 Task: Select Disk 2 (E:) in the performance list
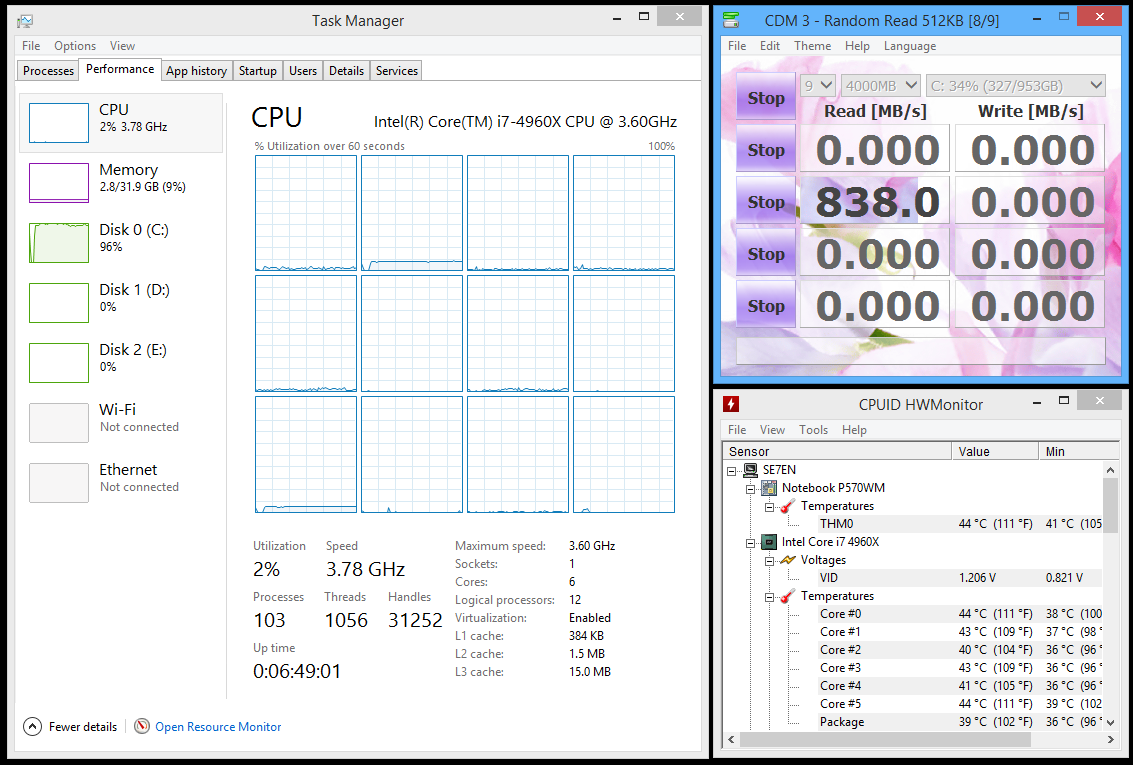121,363
